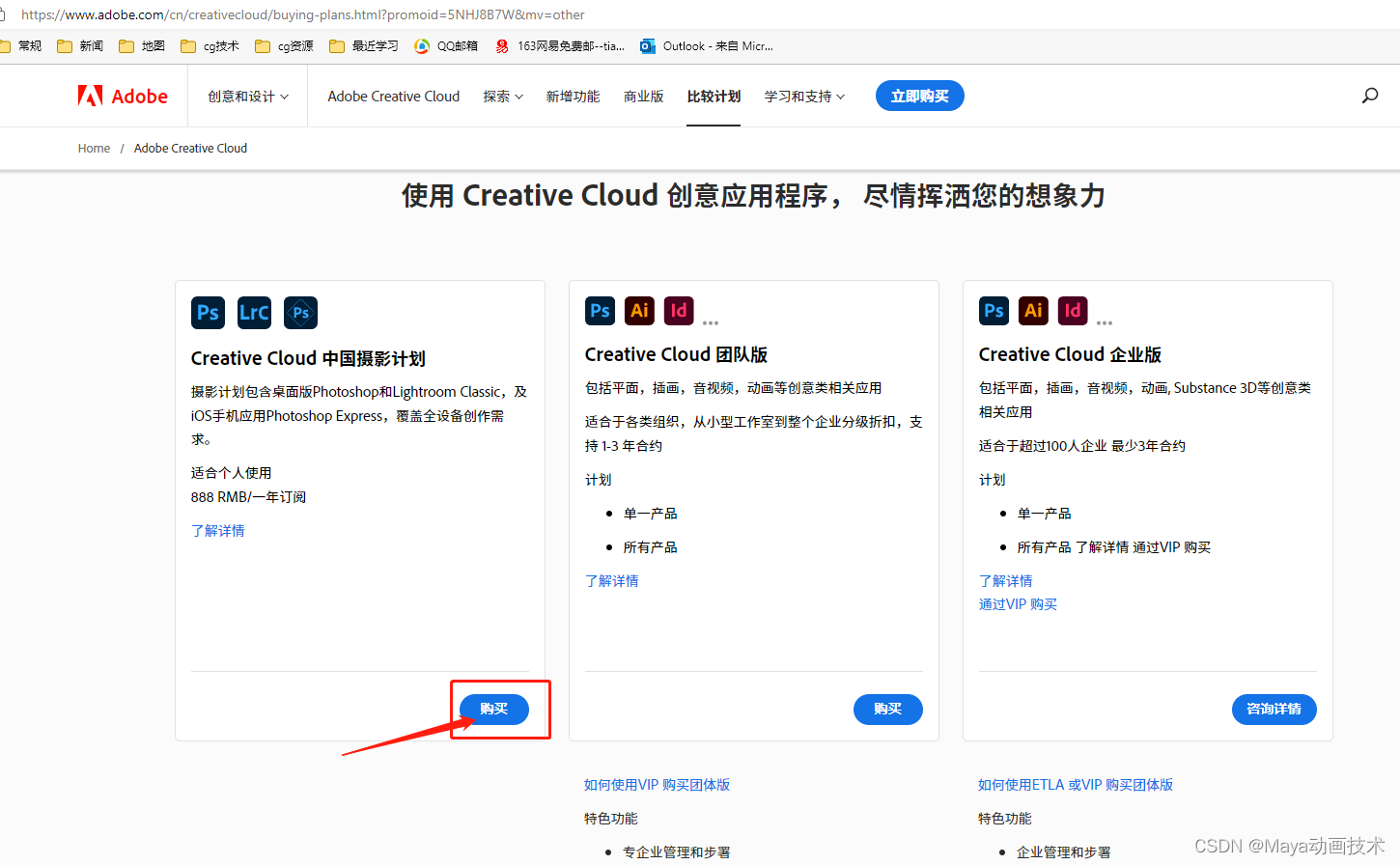Click the more apps dots in the Enterprise edition card

click(x=1105, y=323)
